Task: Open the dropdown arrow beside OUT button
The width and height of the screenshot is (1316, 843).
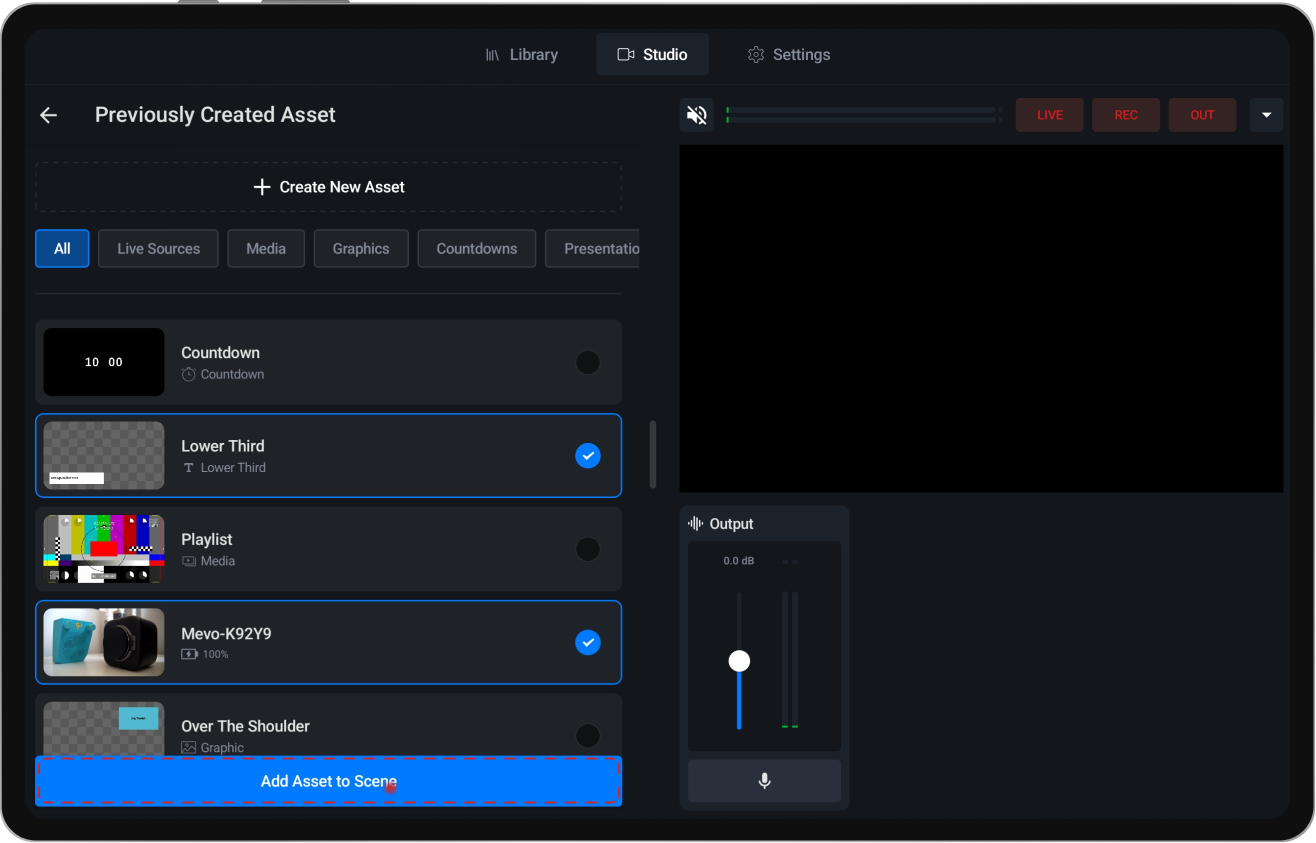Action: tap(1266, 114)
